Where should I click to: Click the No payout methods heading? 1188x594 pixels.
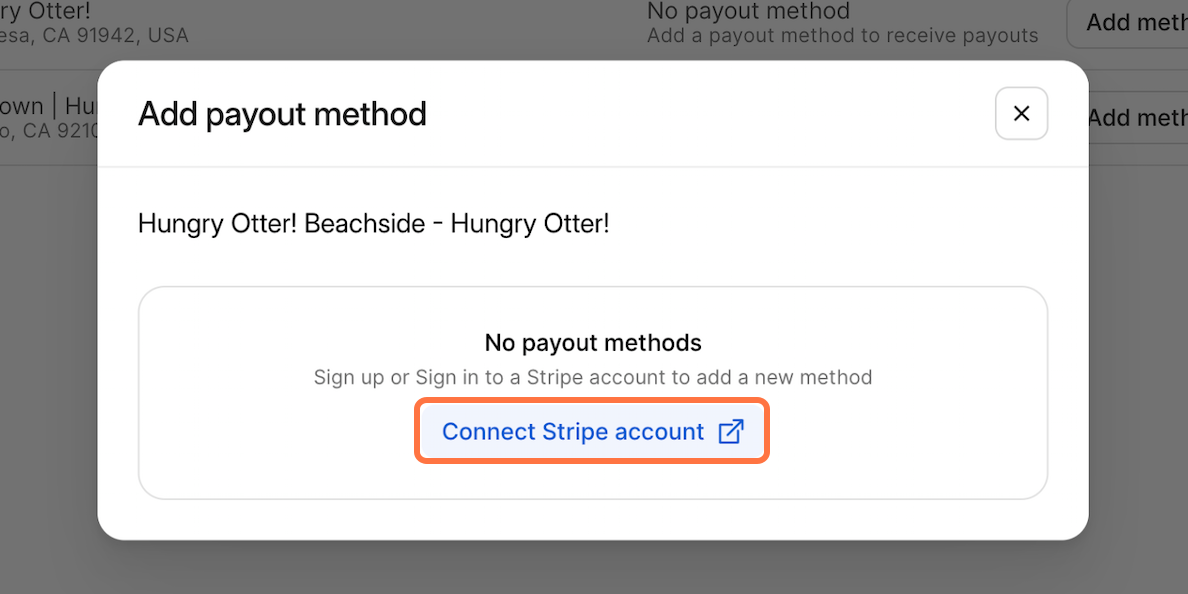592,342
